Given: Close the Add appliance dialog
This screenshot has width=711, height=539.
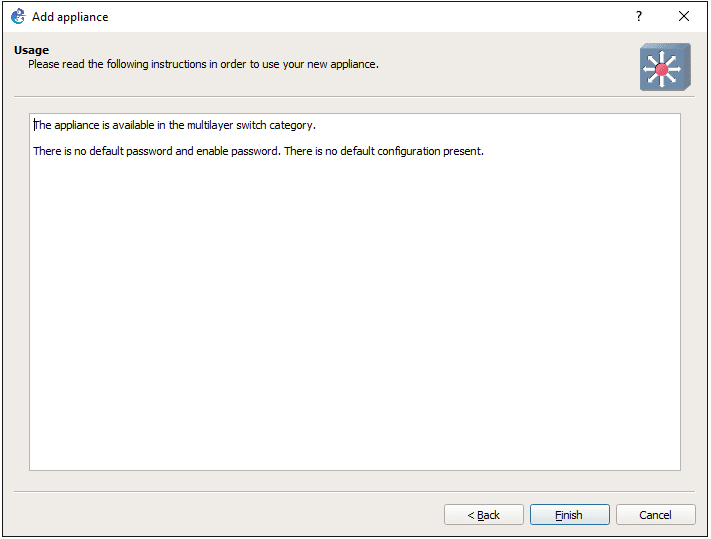Looking at the screenshot, I should click(684, 16).
